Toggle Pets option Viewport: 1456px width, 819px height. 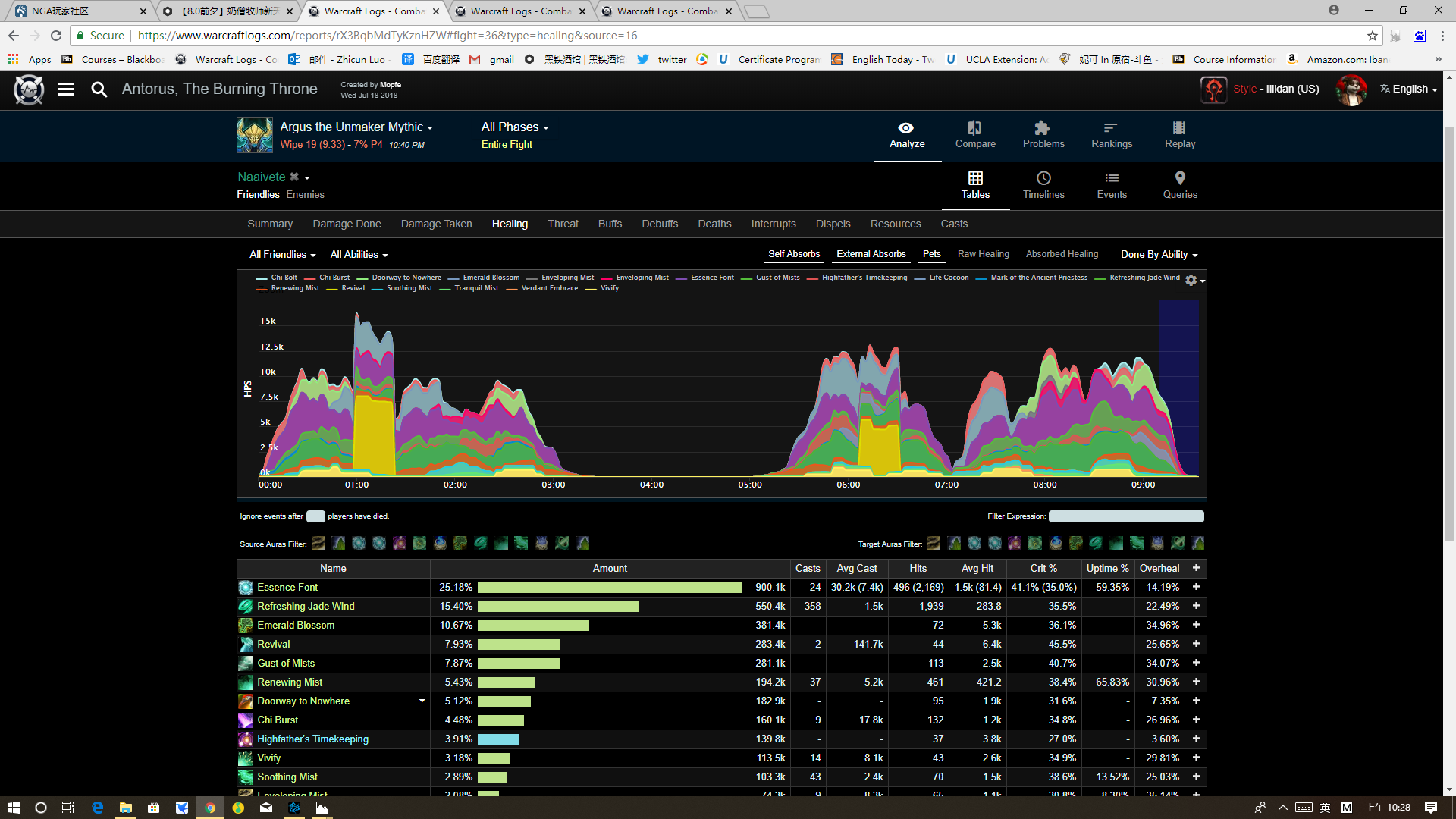(932, 254)
